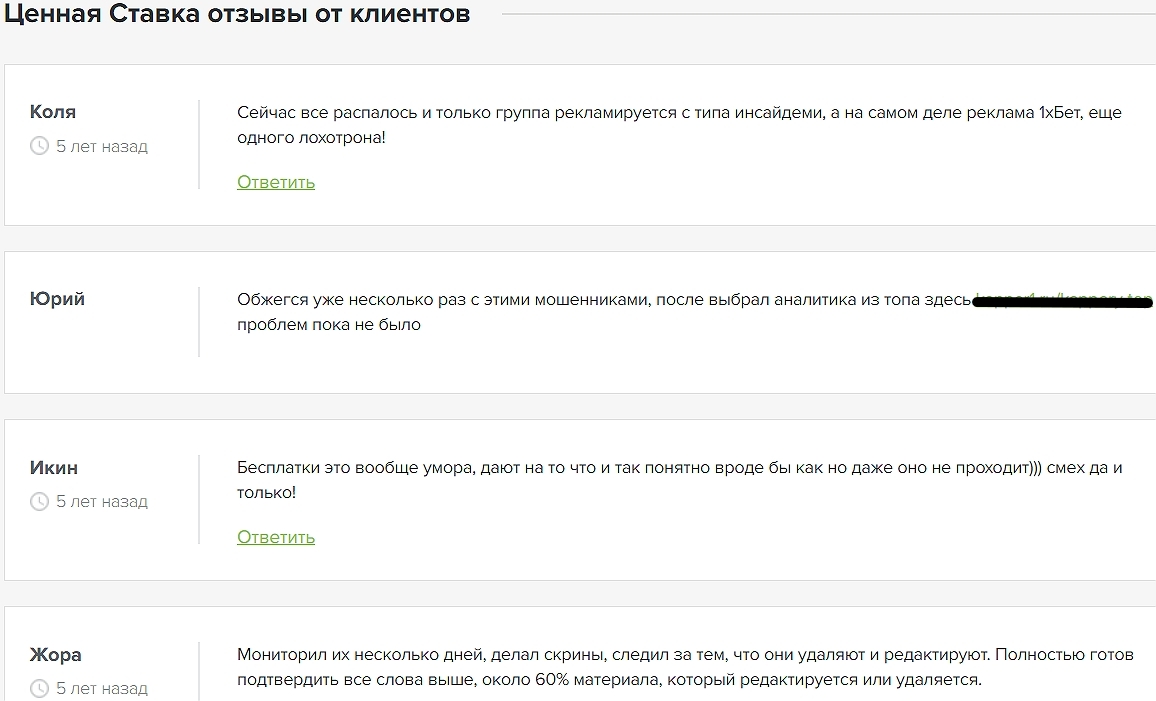
Task: Click the clock icon under Икин's name
Action: pos(40,502)
